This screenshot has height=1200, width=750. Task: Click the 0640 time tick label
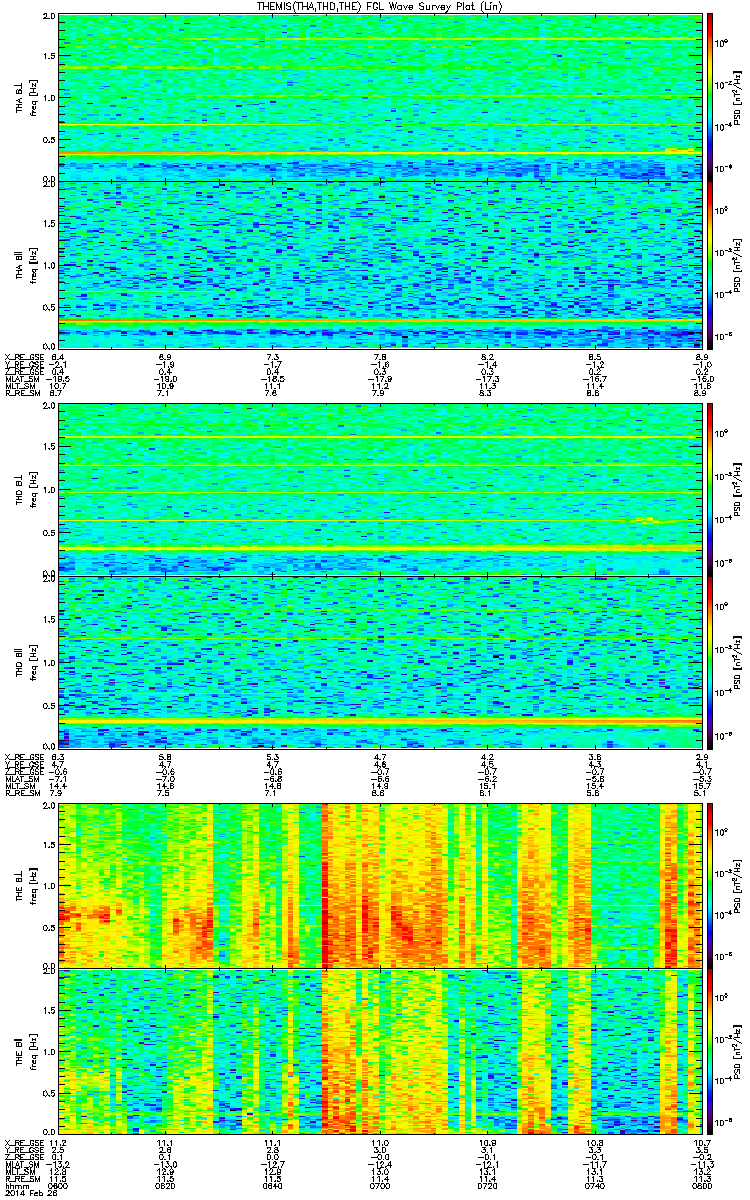point(273,1186)
